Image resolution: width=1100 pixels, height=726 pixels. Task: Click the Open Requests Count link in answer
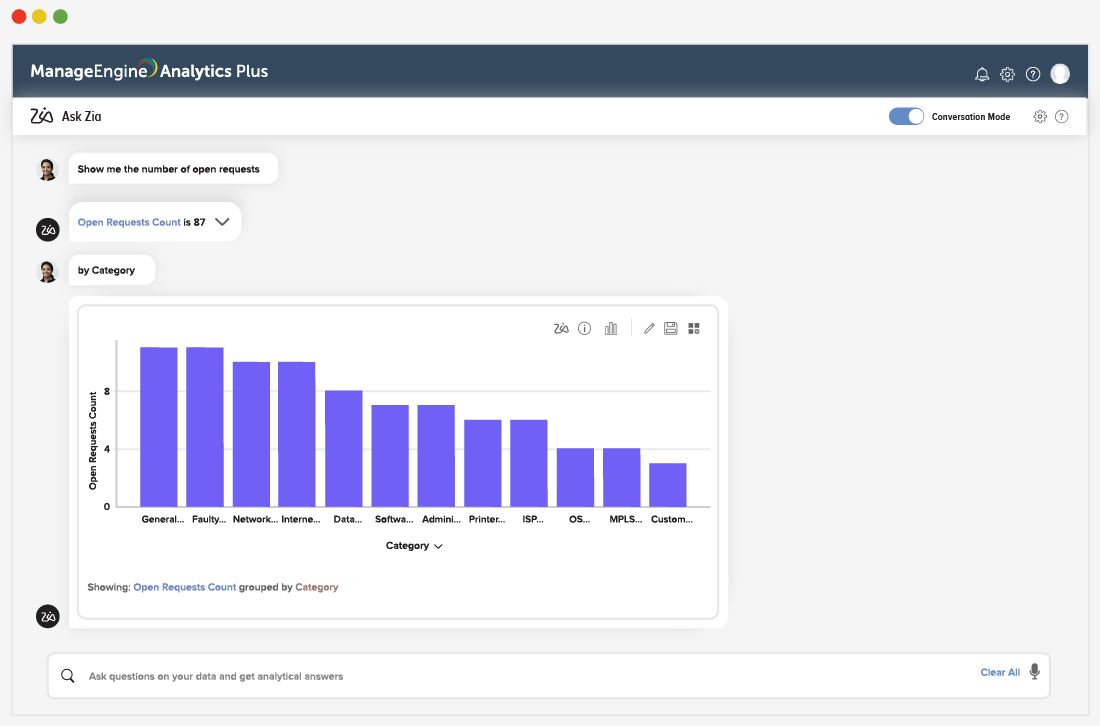(x=129, y=222)
